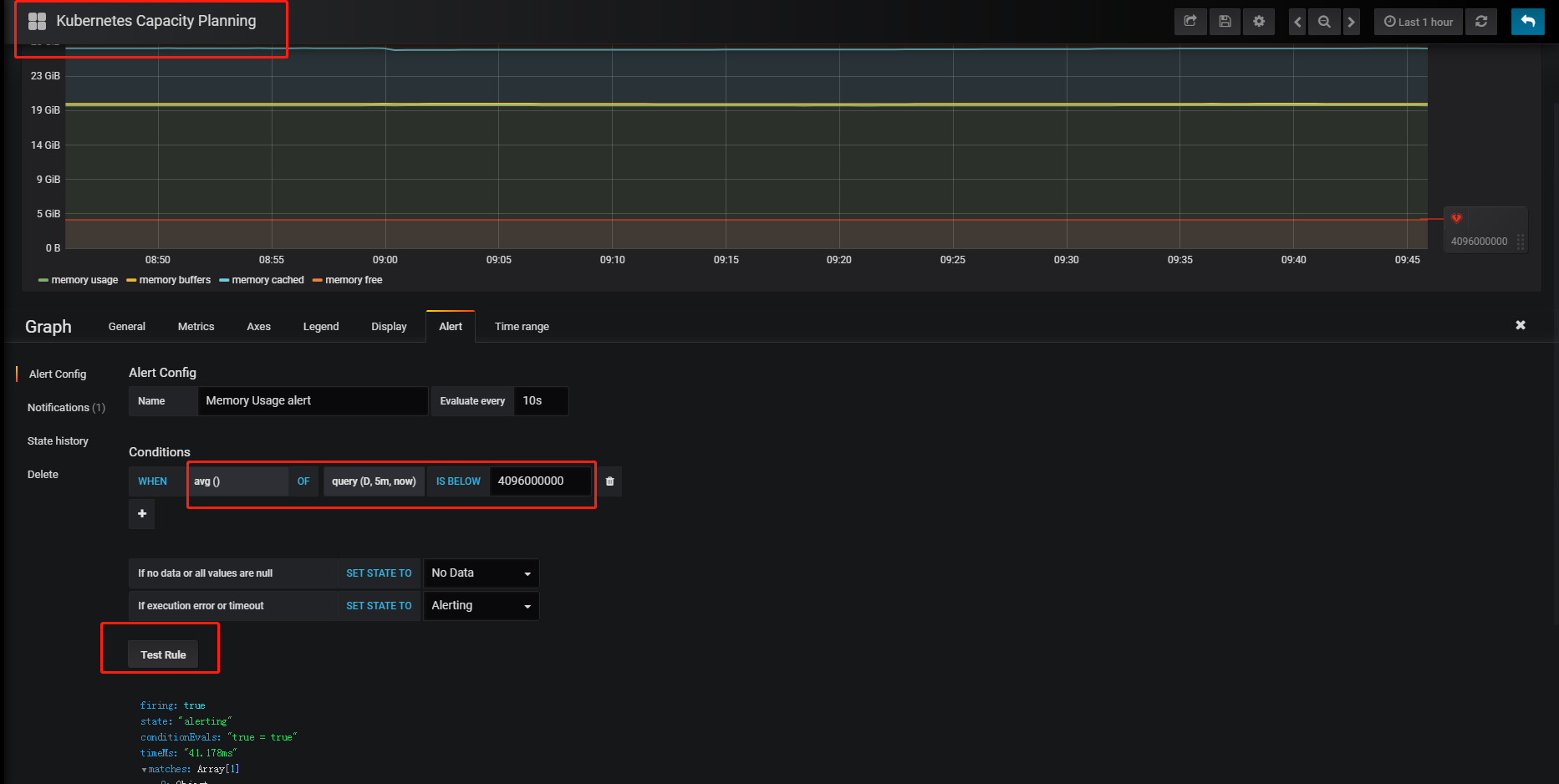Add a new condition with plus button
The height and width of the screenshot is (784, 1559).
[142, 514]
